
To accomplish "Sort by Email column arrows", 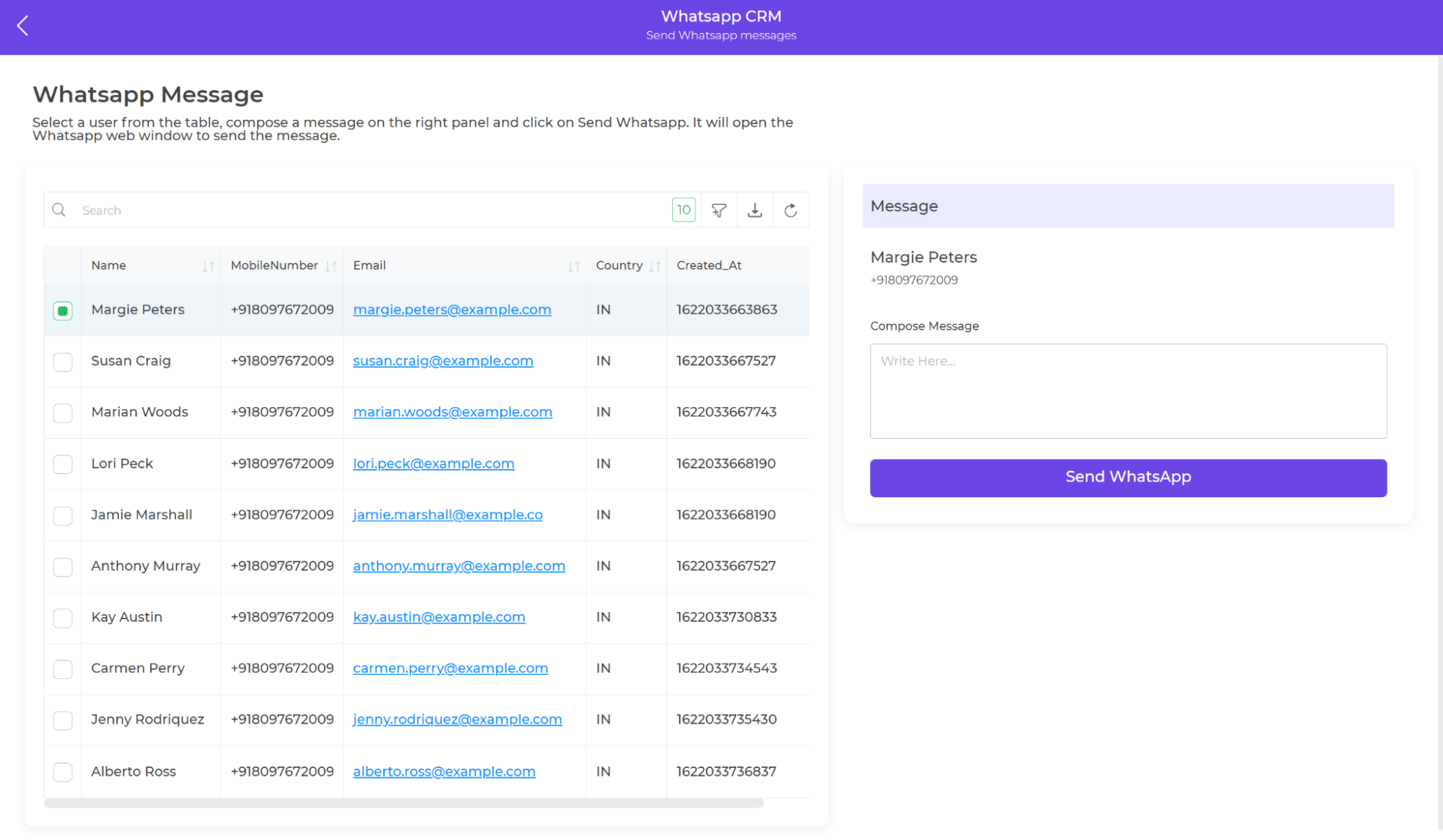I will click(x=573, y=266).
